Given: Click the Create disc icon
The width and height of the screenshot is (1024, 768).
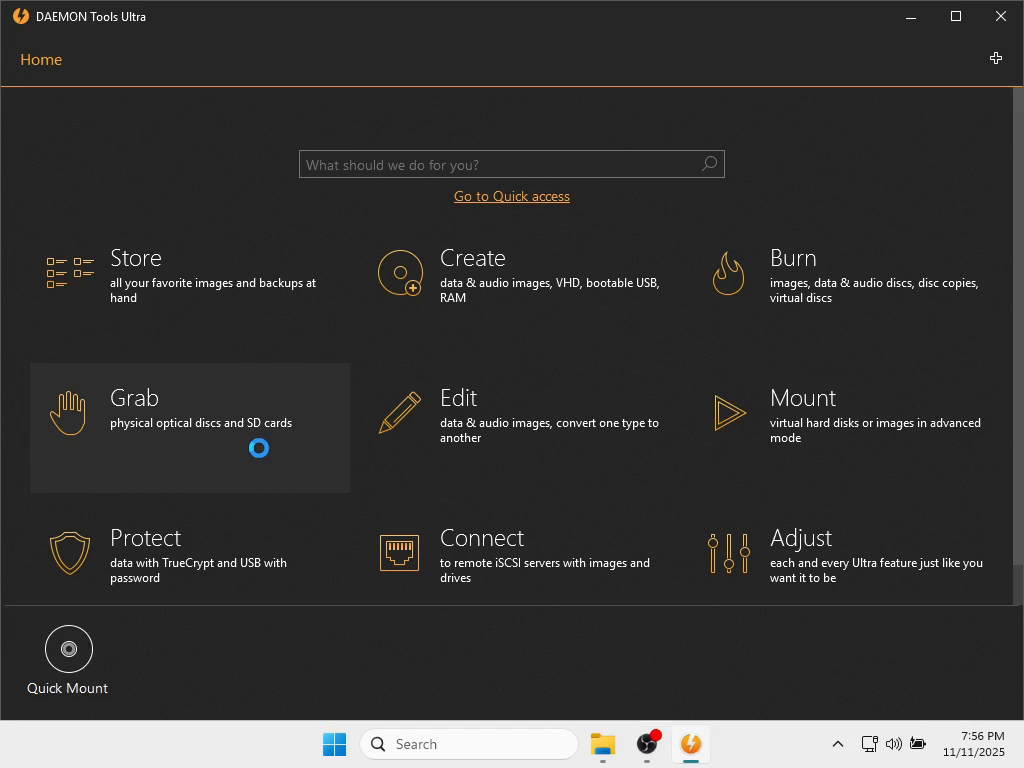Looking at the screenshot, I should click(x=400, y=273).
